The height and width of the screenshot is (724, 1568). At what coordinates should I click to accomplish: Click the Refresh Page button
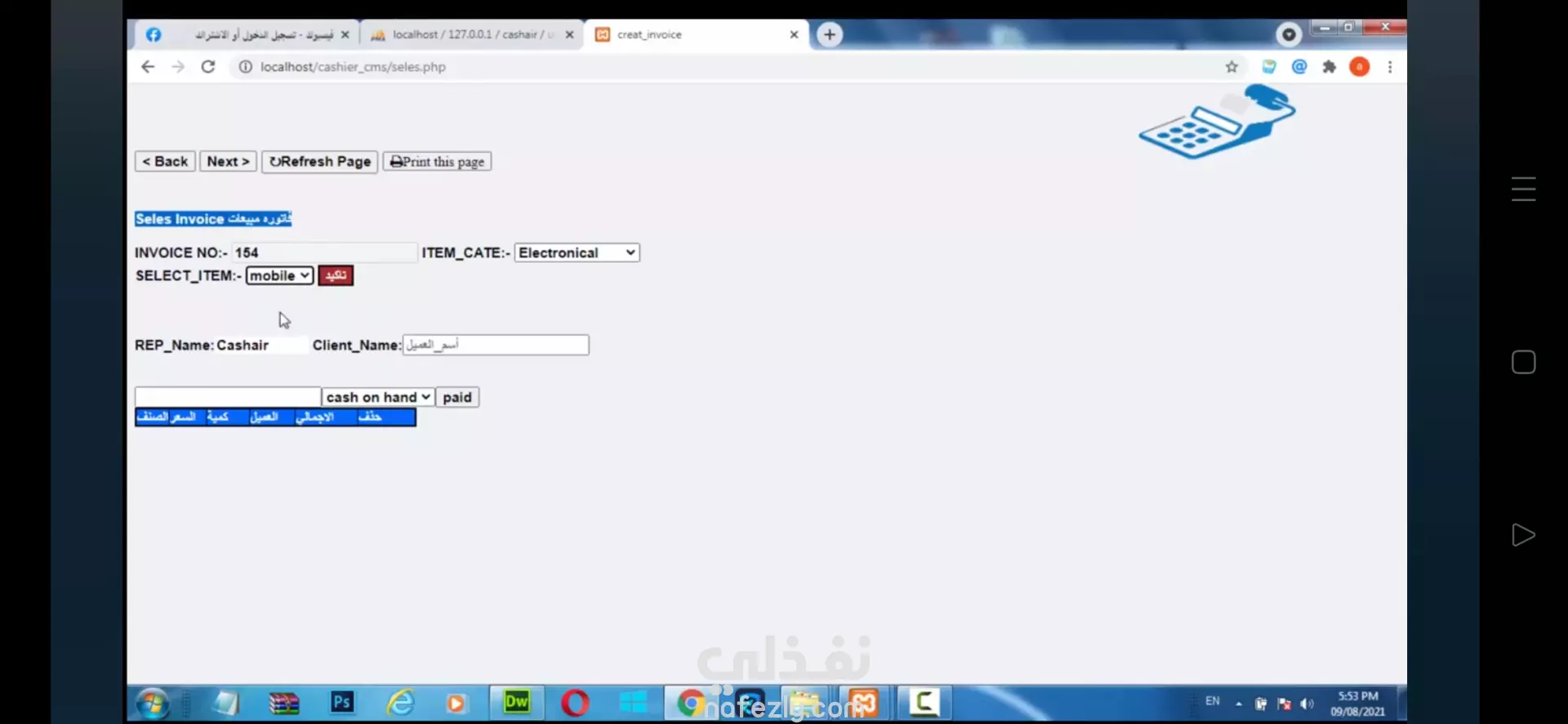coord(319,162)
